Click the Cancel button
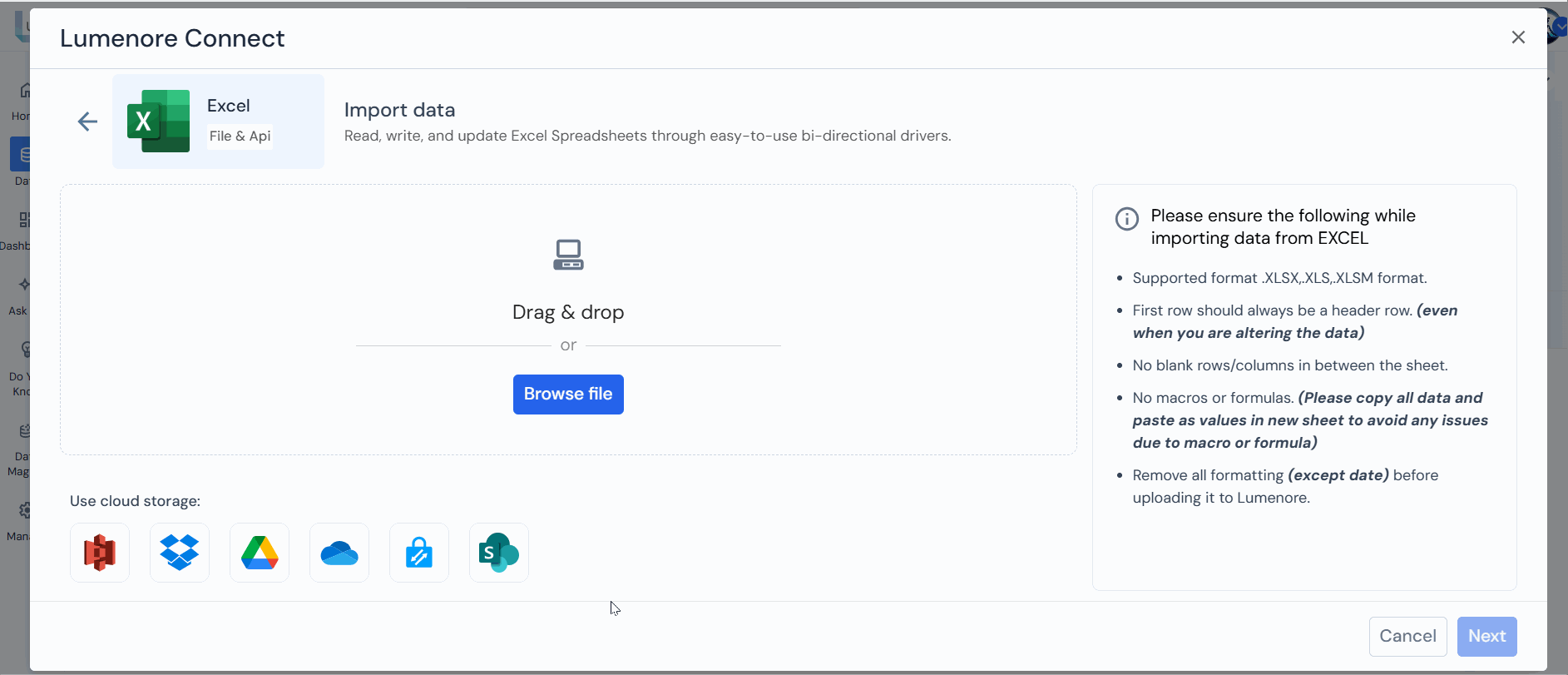Viewport: 1568px width, 675px height. pos(1407,636)
